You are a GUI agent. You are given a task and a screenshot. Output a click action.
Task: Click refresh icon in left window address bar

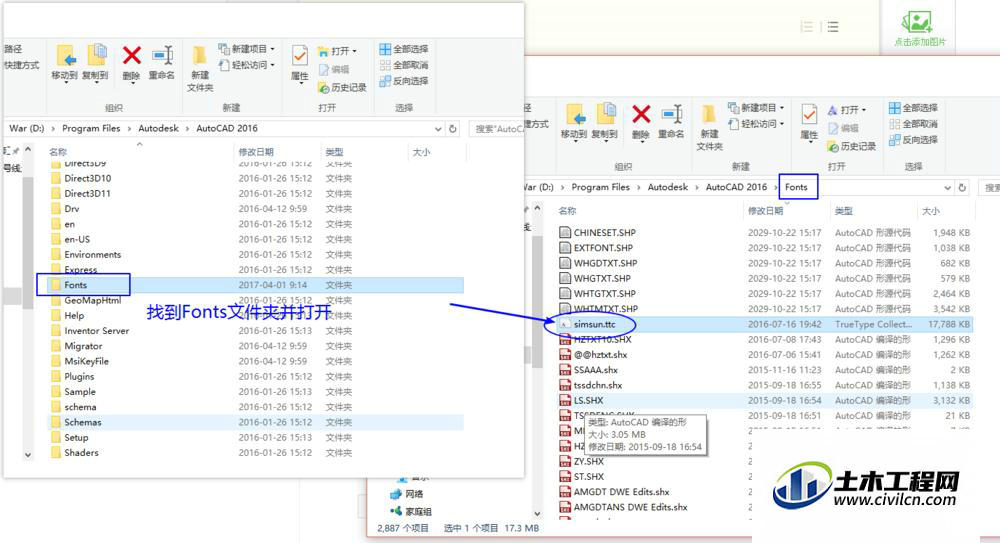pos(453,129)
